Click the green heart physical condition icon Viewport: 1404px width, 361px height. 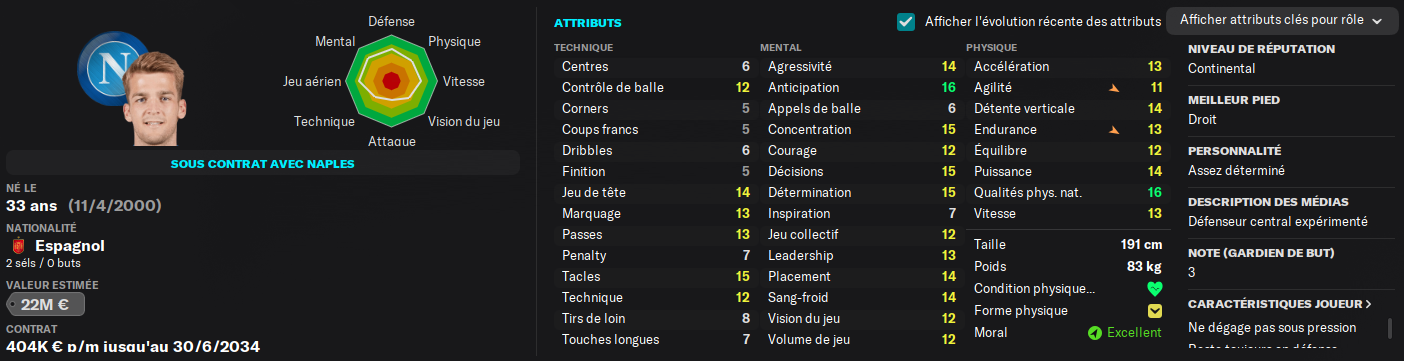(x=1154, y=289)
